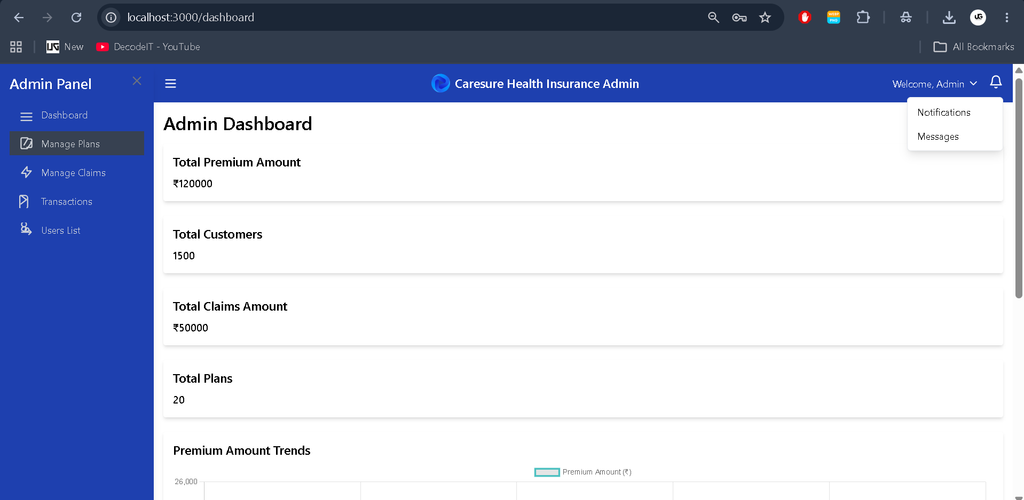Open Chrome three-dot menu
Image resolution: width=1024 pixels, height=500 pixels.
coord(1006,18)
